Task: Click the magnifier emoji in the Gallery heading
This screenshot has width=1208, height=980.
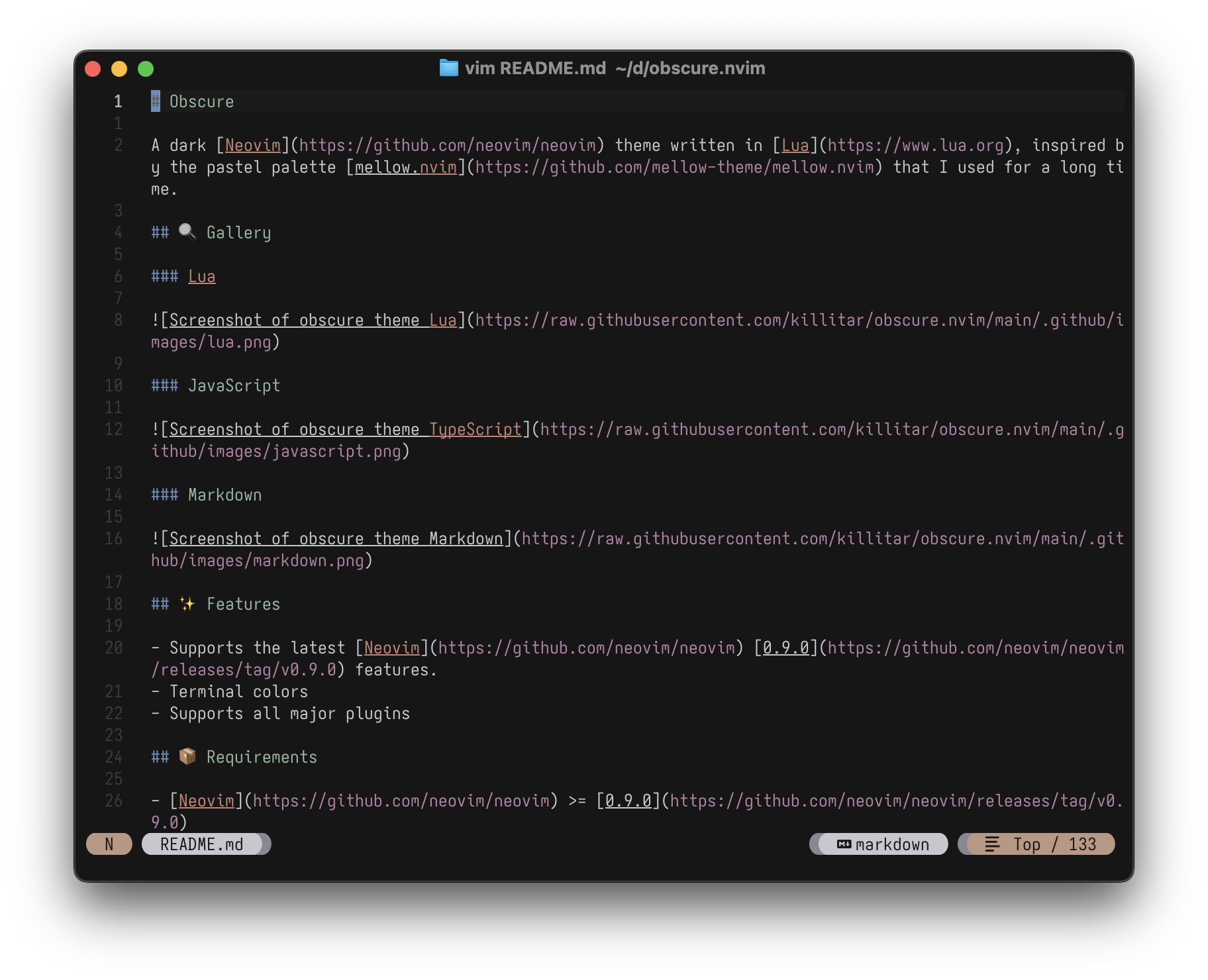Action: (186, 231)
